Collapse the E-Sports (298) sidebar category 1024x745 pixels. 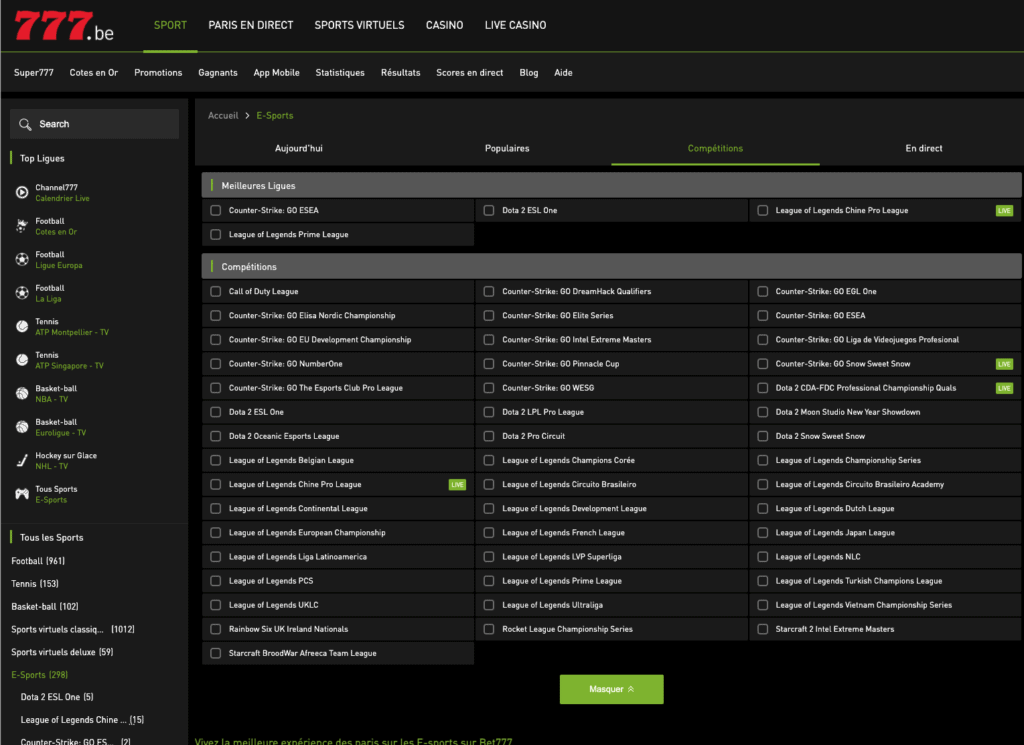tap(39, 674)
